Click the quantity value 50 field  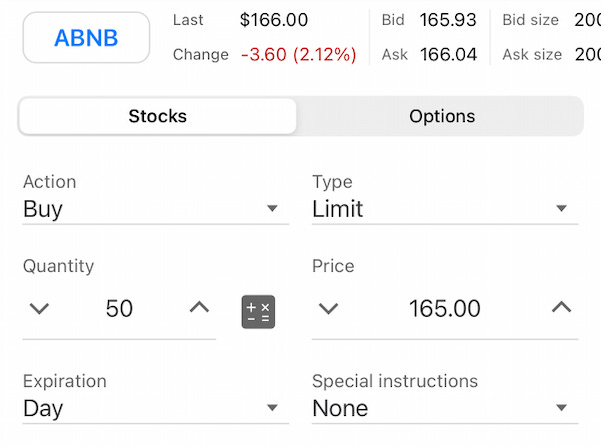tap(119, 309)
